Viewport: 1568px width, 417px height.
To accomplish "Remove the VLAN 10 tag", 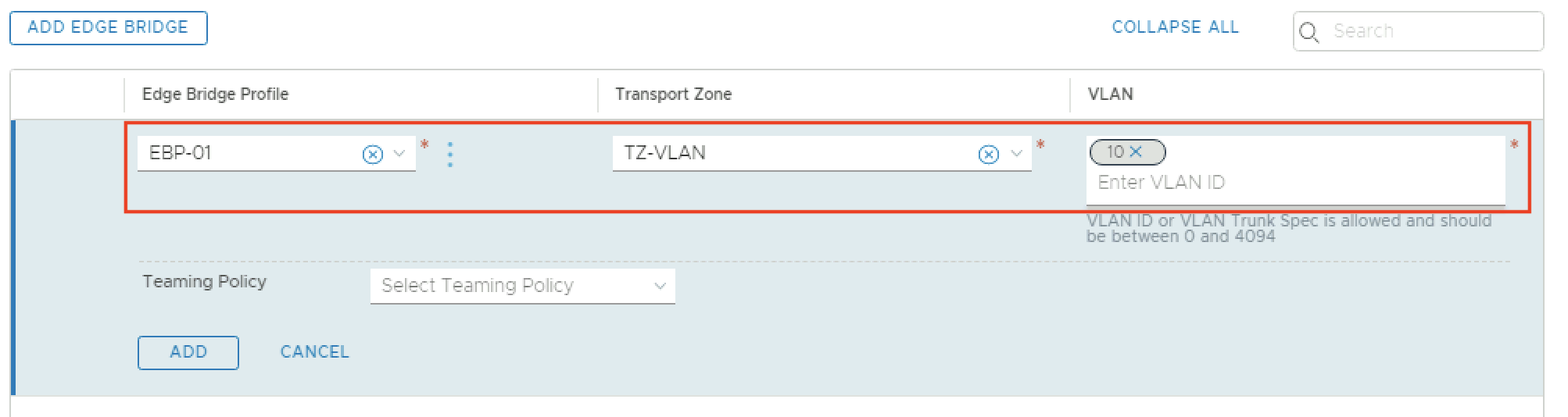I will click(x=1136, y=151).
